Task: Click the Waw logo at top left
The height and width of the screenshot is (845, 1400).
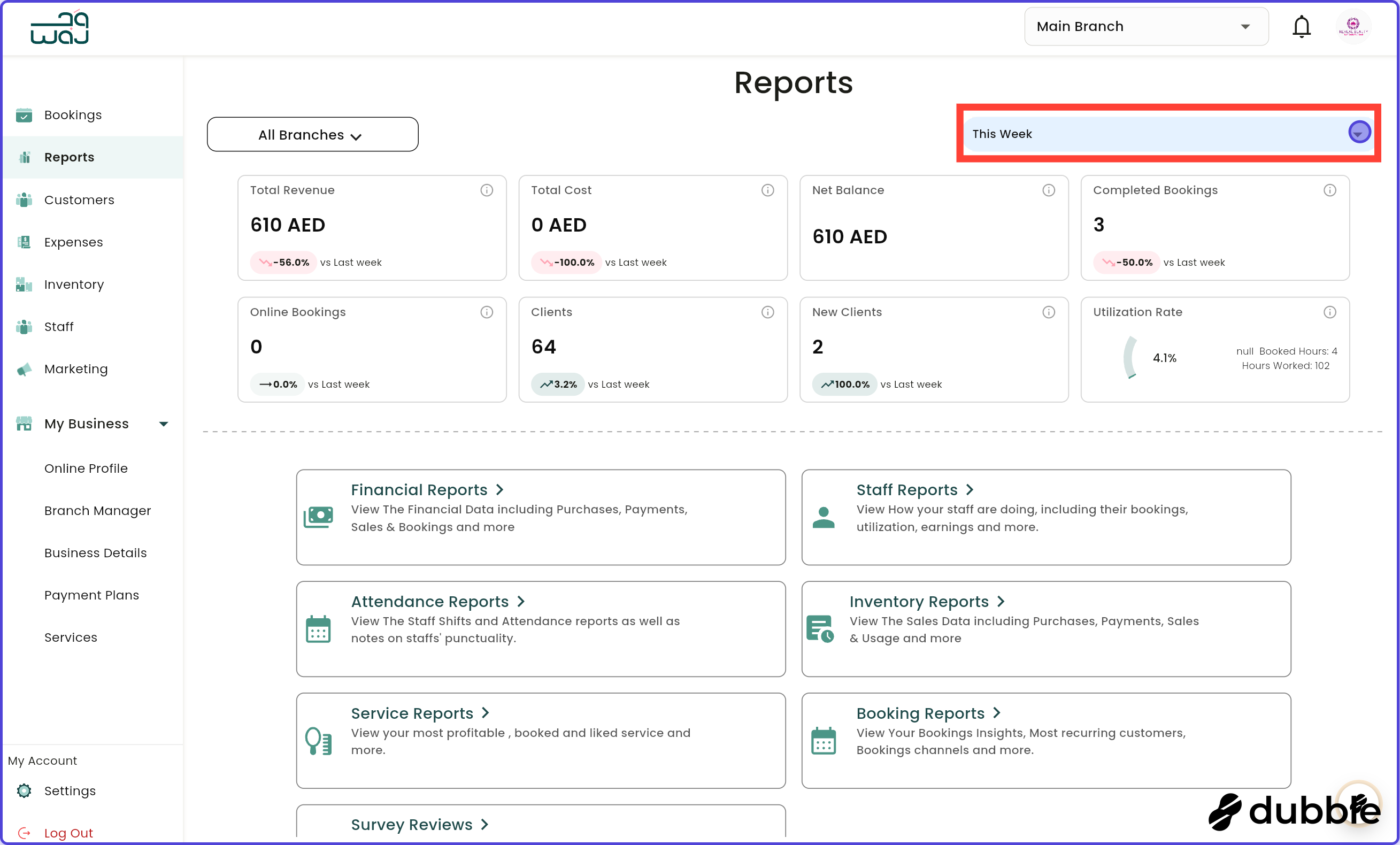Action: click(58, 27)
